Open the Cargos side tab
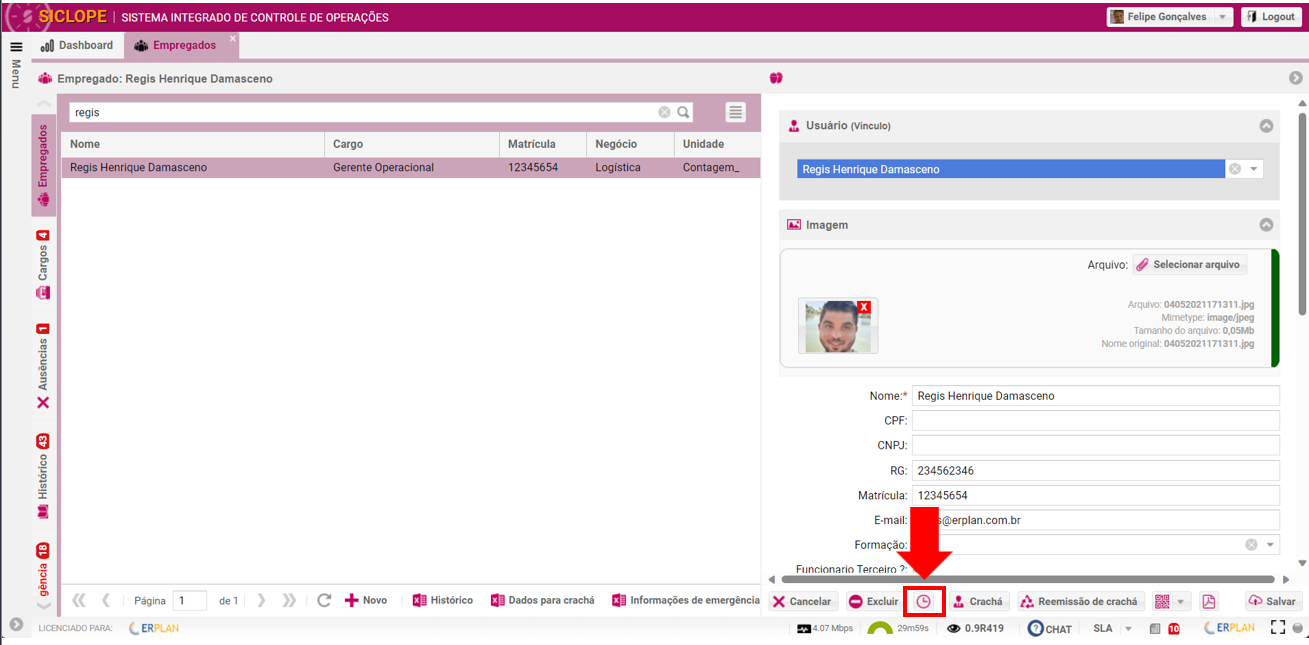Viewport: 1309px width, 645px height. [x=44, y=265]
